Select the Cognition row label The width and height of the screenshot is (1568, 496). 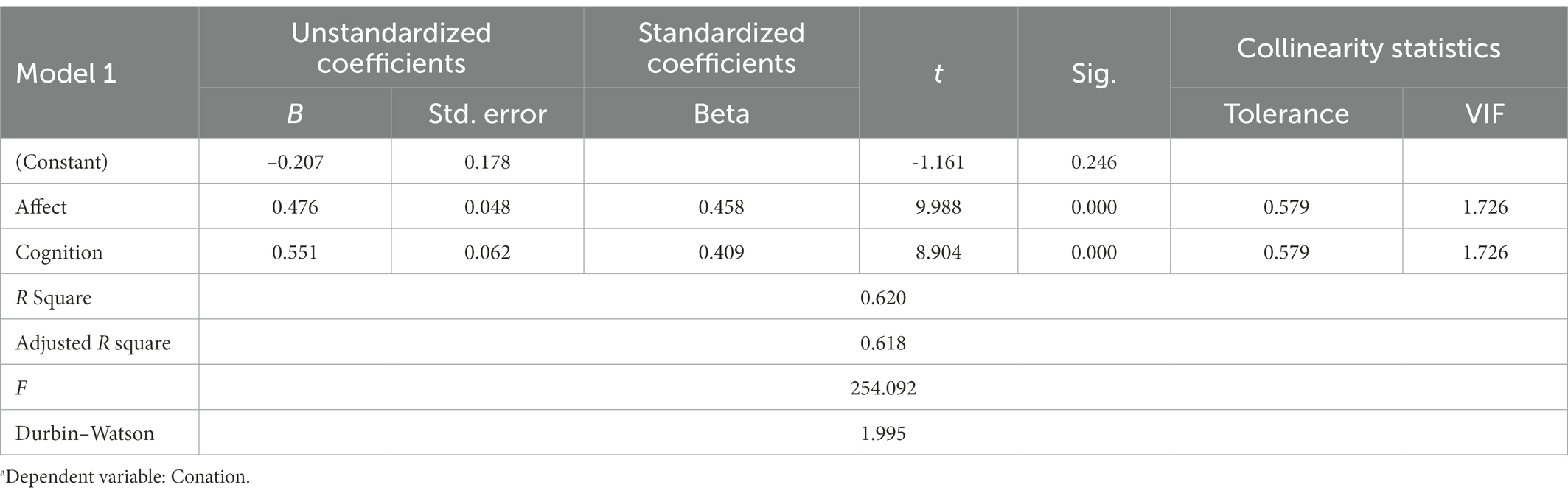coord(59,252)
